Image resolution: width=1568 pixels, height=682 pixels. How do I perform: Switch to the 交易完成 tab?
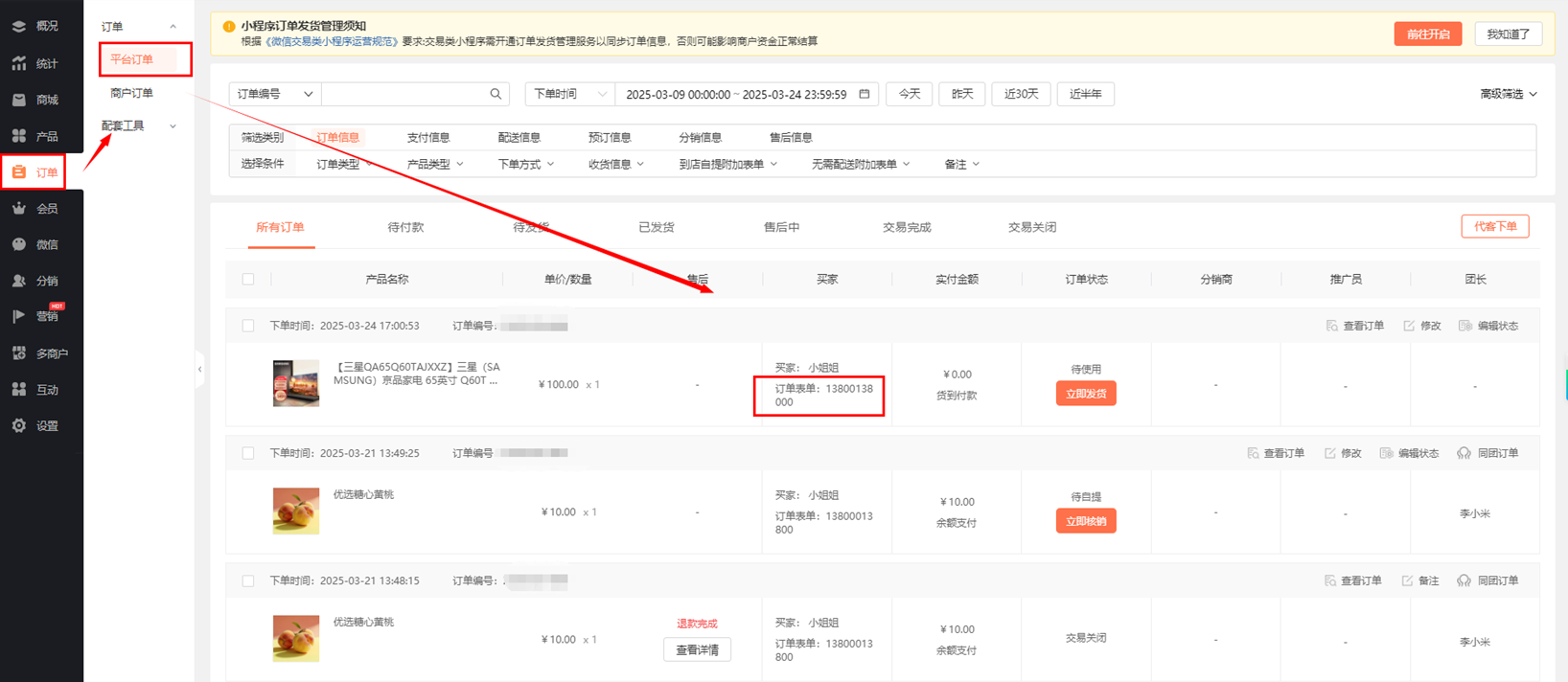(906, 227)
